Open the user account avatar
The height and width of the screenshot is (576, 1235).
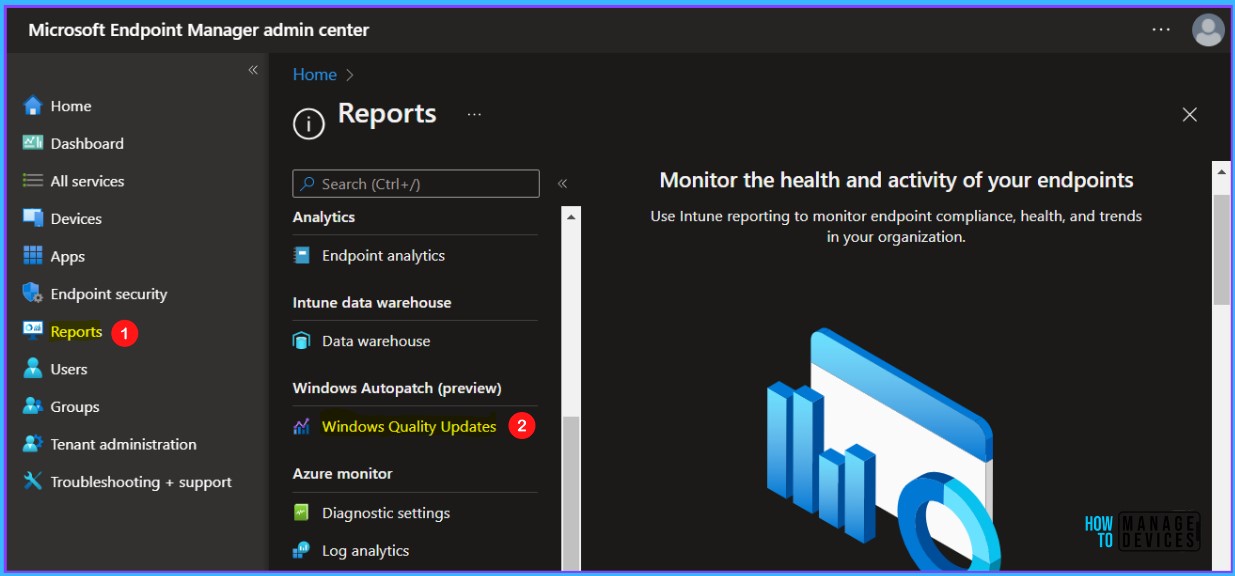pos(1208,30)
